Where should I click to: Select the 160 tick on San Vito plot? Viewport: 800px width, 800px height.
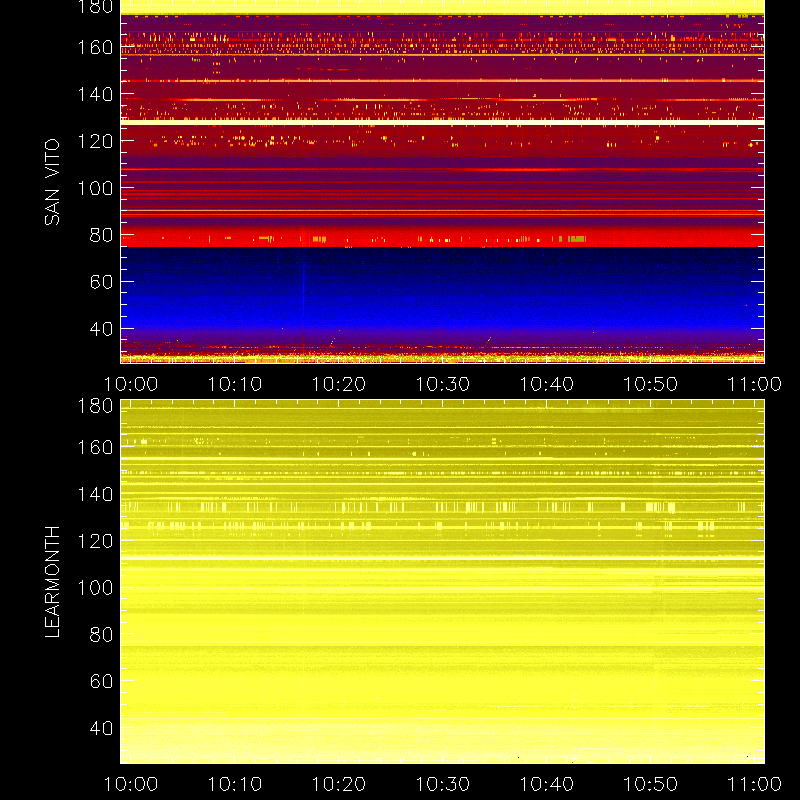tap(95, 47)
